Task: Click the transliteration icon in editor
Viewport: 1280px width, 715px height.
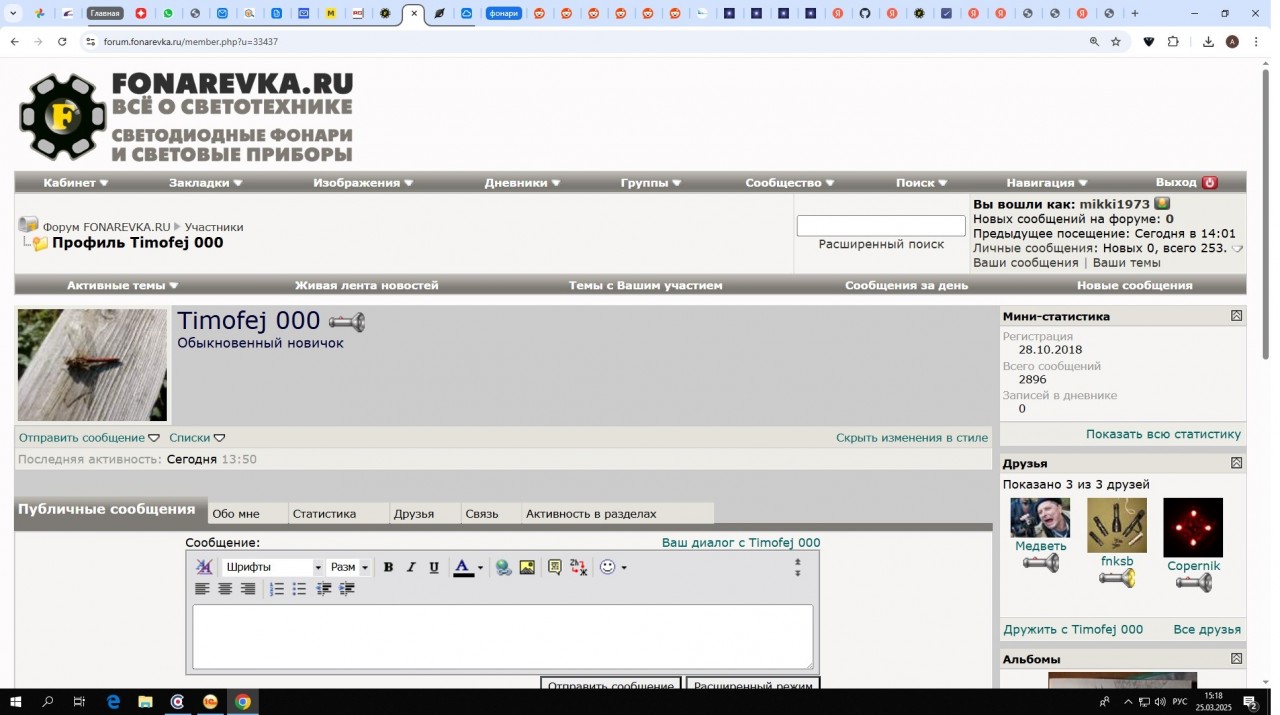Action: point(579,567)
